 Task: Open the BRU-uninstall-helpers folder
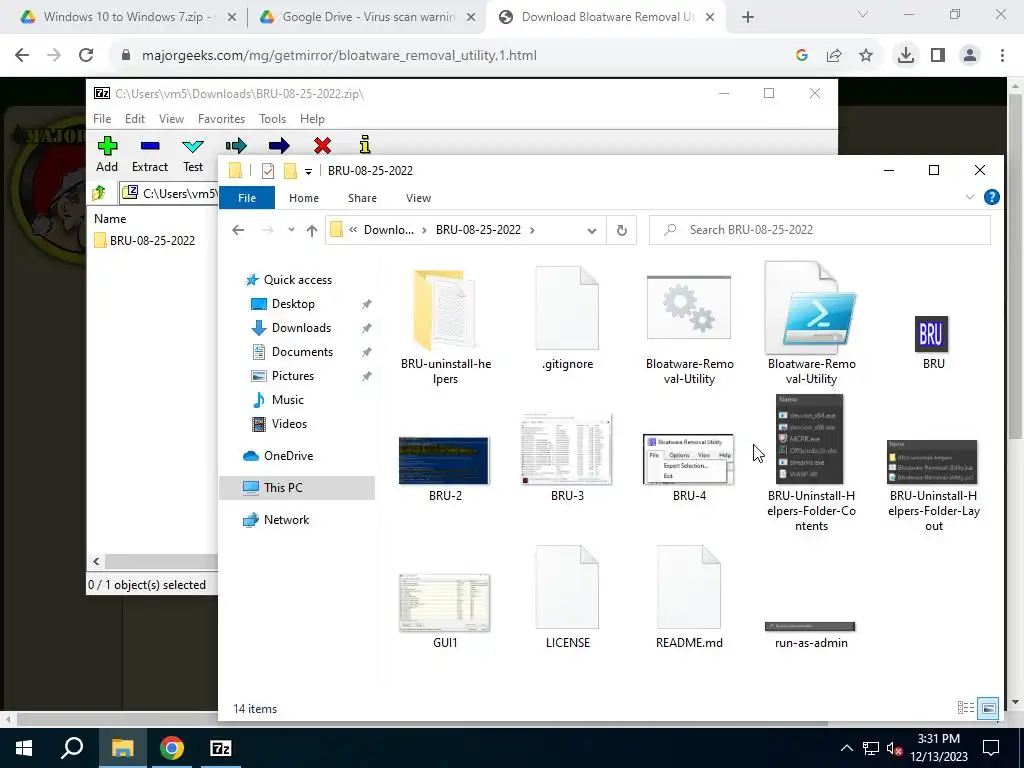tap(445, 327)
